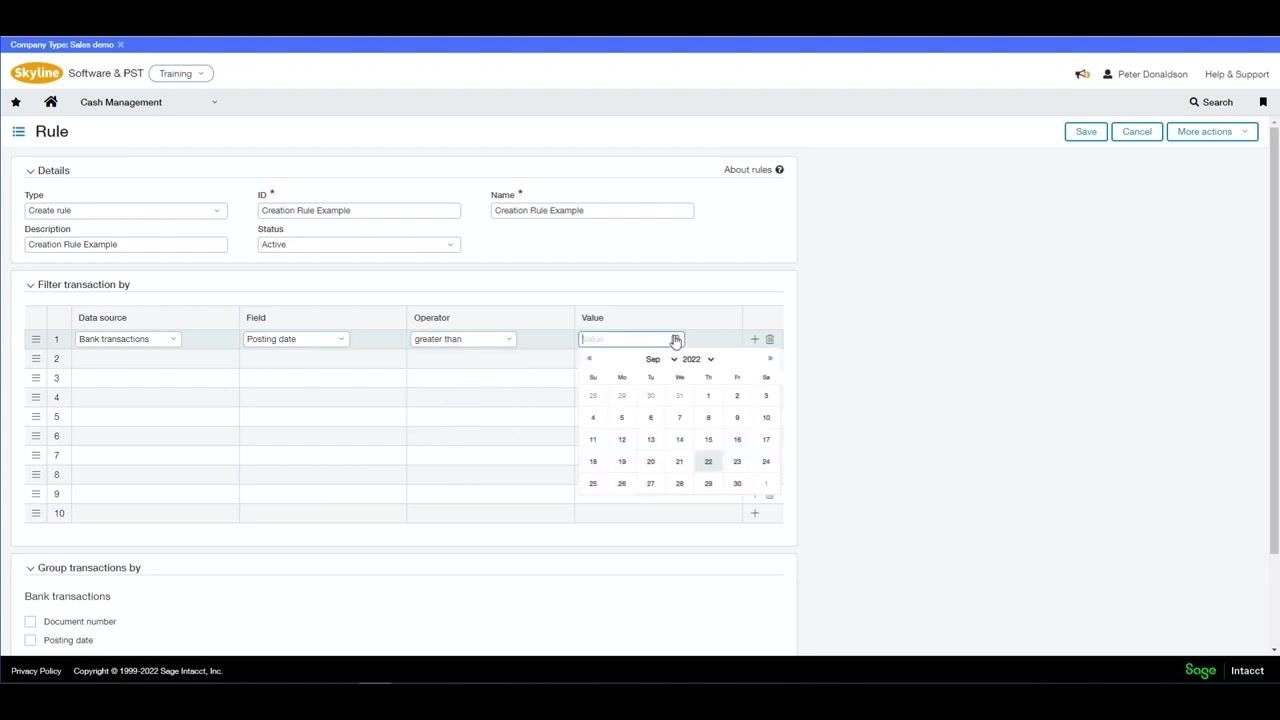Click the Name input field
The image size is (1280, 720).
592,210
